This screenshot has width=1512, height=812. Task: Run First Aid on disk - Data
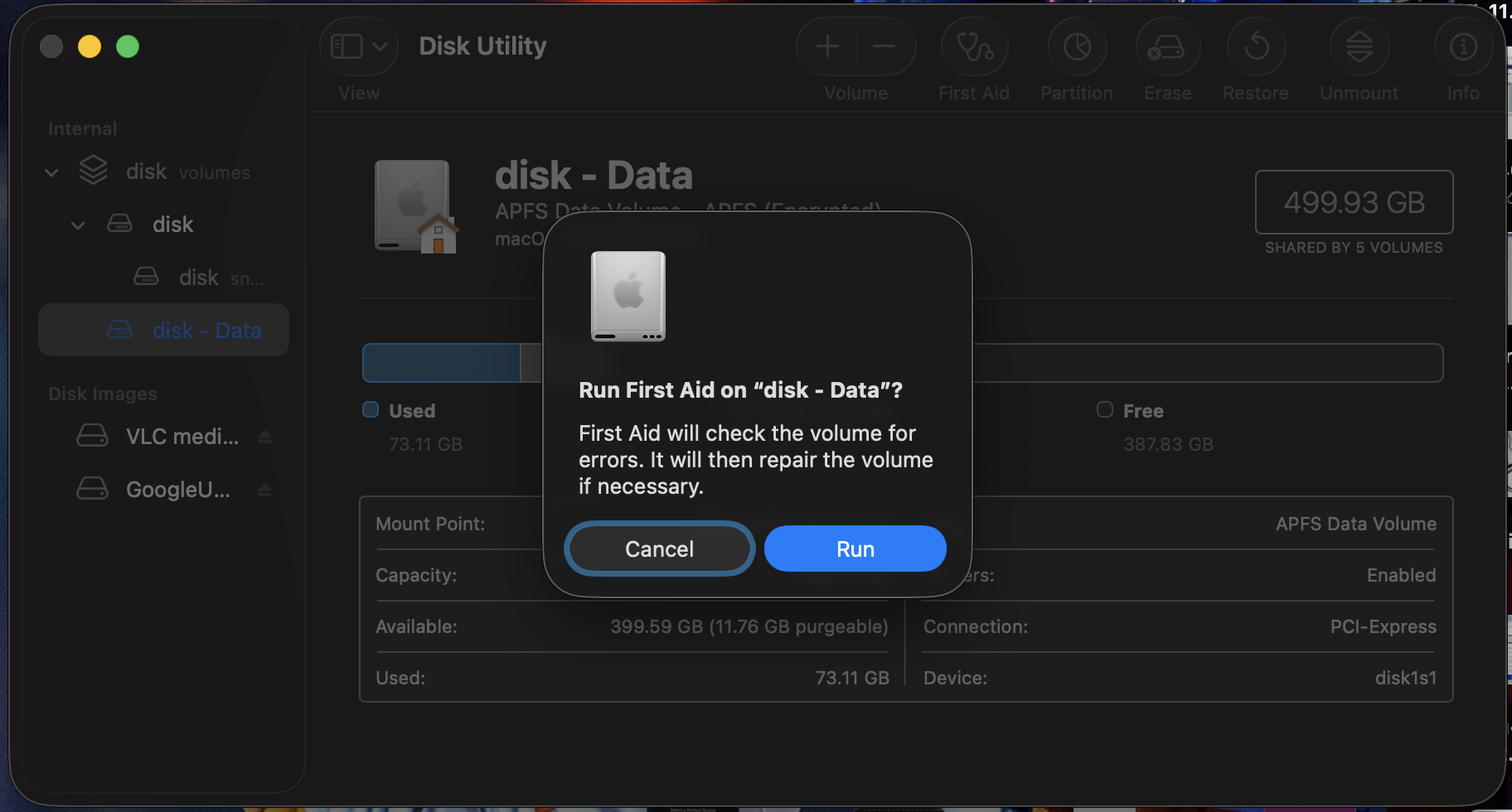pyautogui.click(x=855, y=548)
